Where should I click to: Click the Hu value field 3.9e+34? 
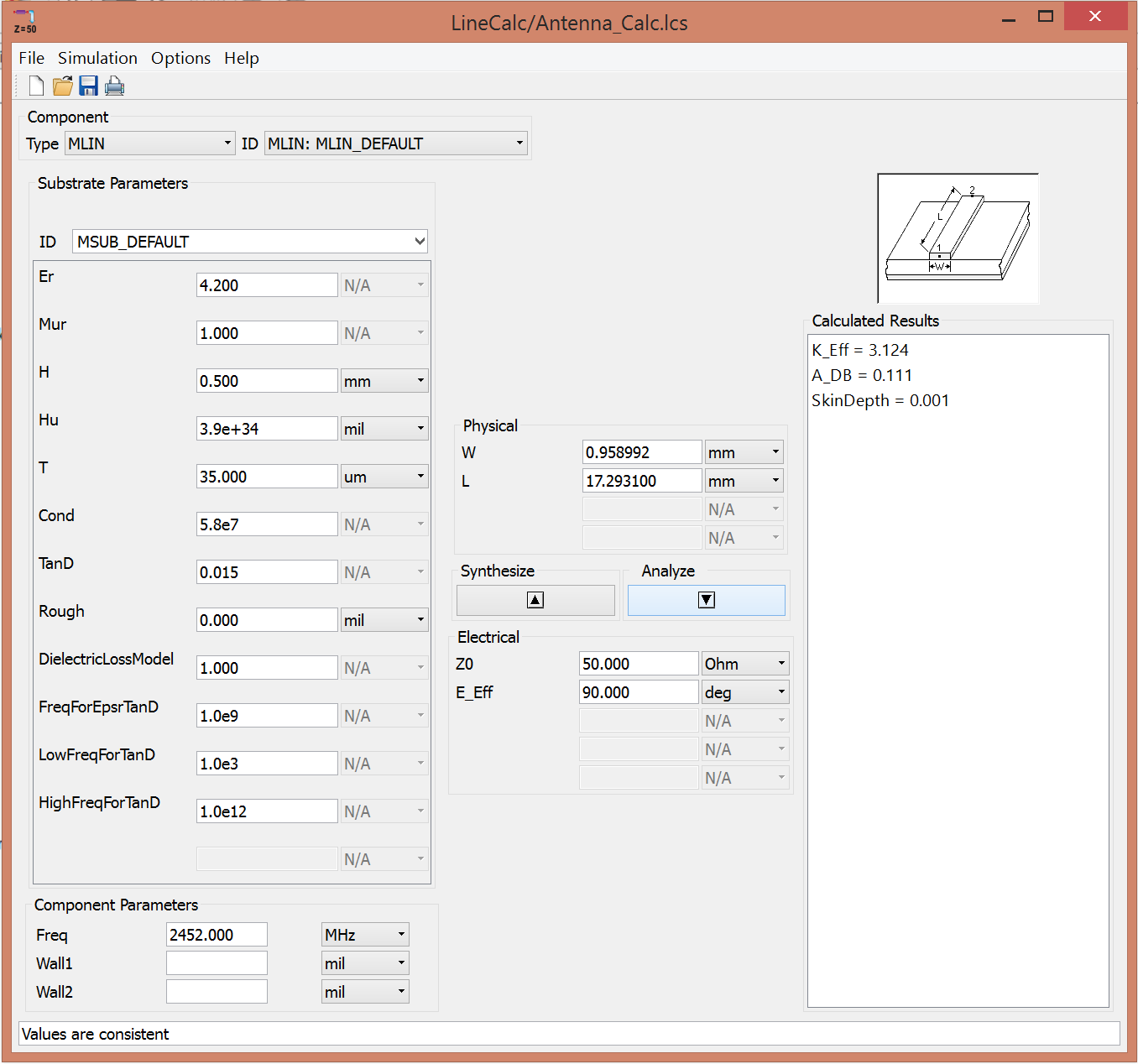click(267, 429)
